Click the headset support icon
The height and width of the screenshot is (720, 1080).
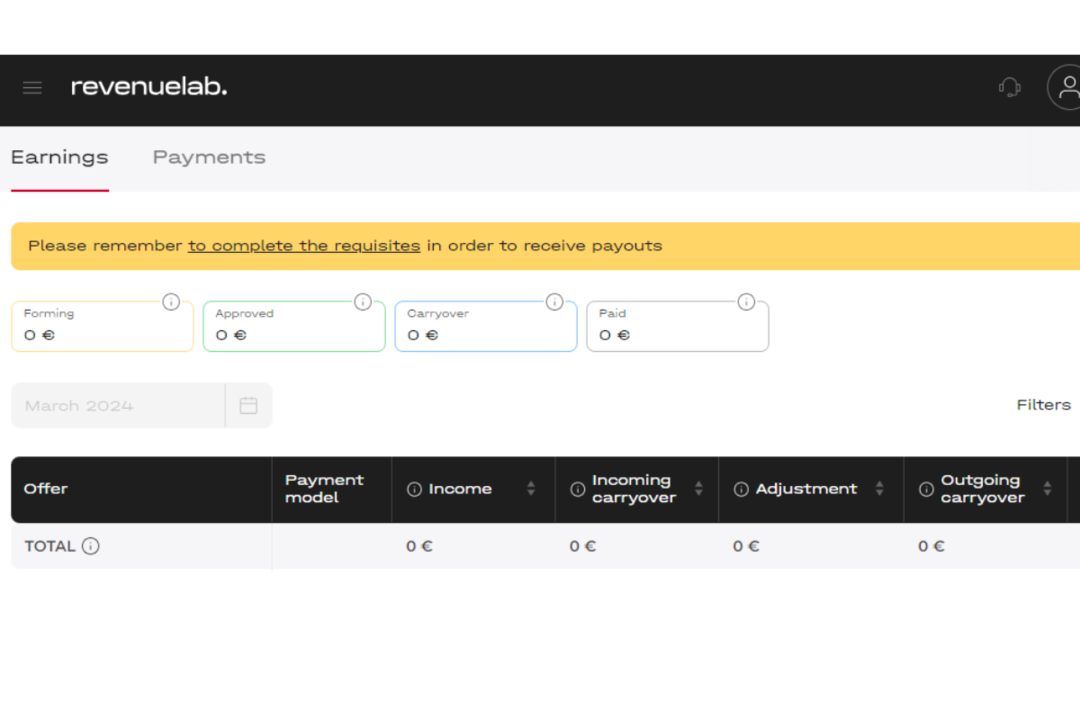pos(1009,87)
